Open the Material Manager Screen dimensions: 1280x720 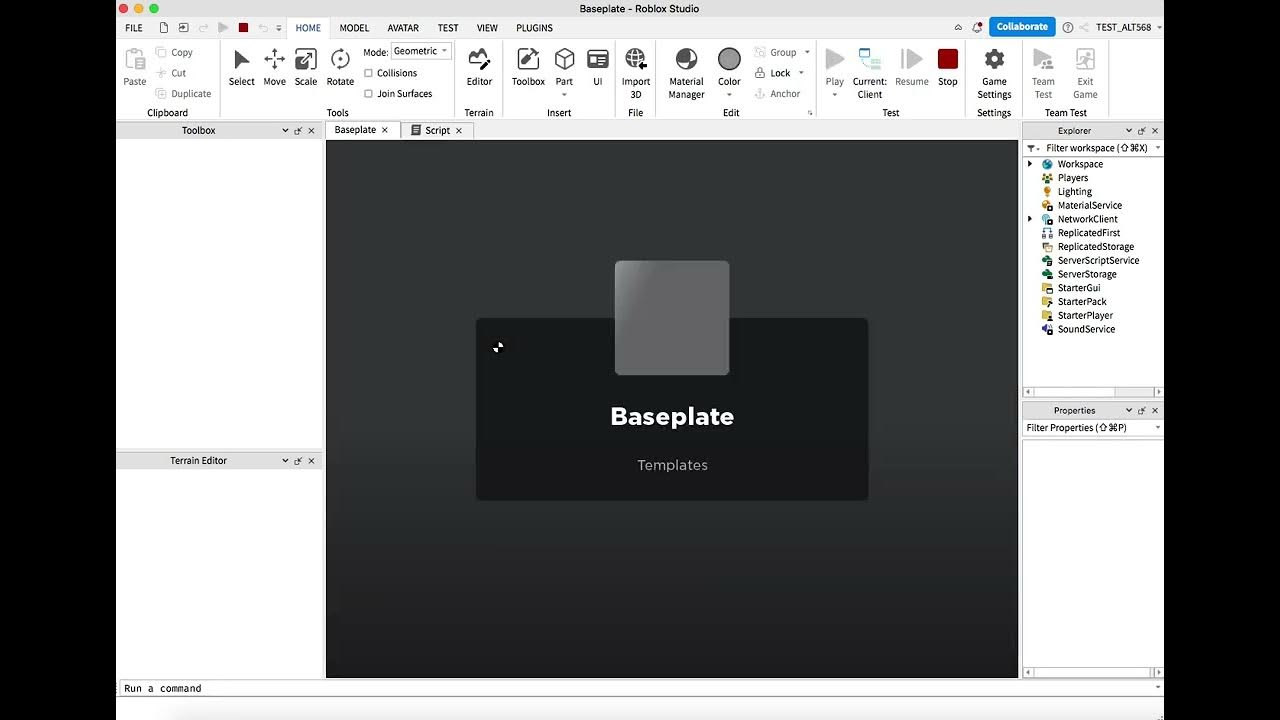tap(686, 74)
